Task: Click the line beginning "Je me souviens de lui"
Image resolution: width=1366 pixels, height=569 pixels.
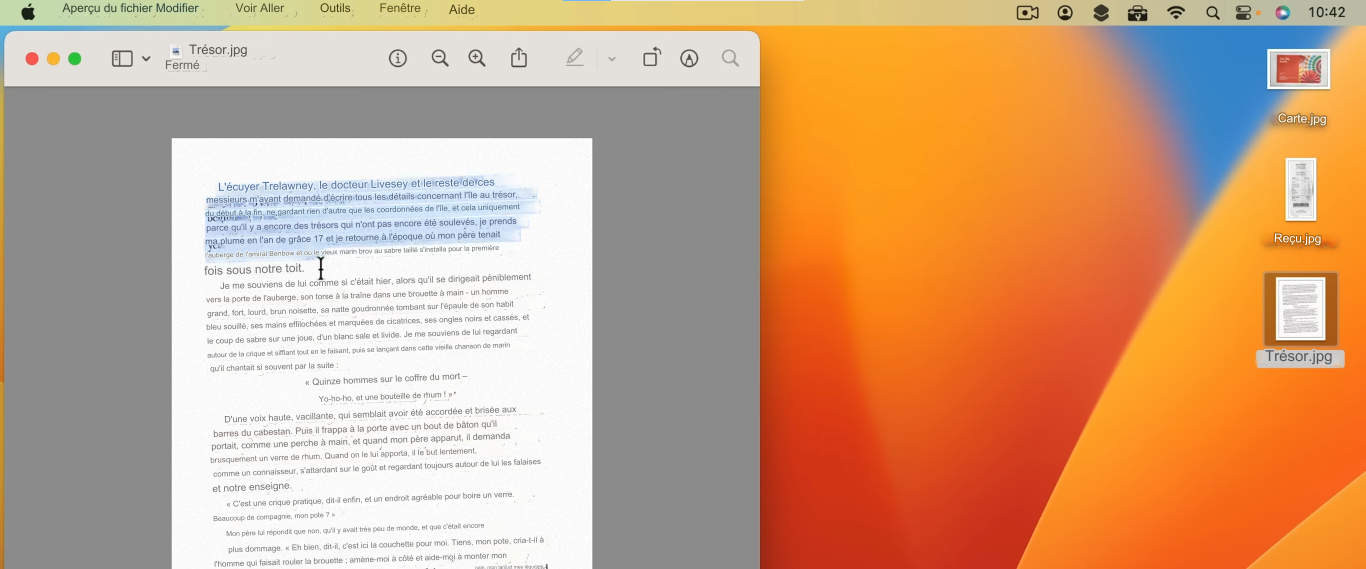Action: [x=376, y=281]
